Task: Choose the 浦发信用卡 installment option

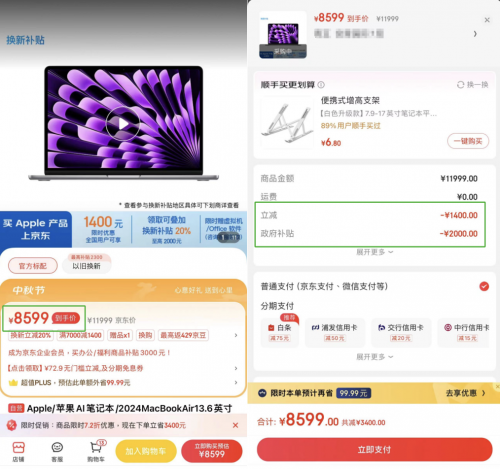Action: point(335,332)
